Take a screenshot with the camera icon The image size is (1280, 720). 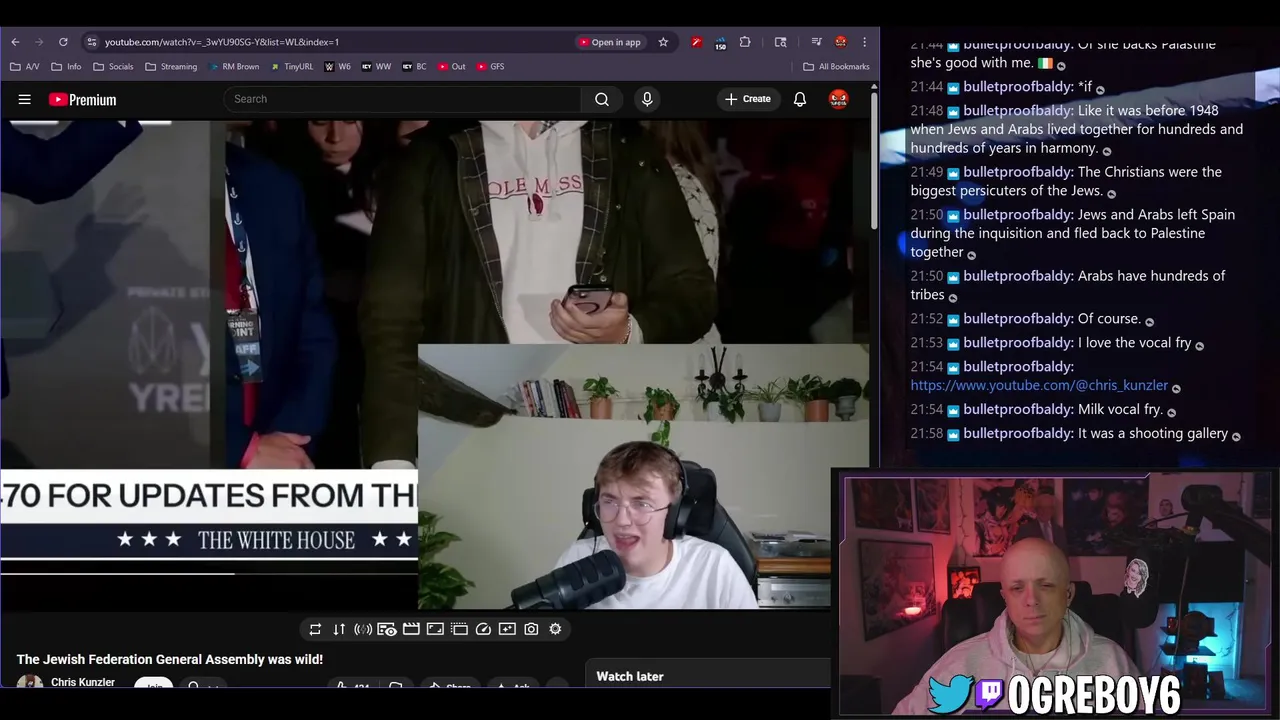point(531,629)
